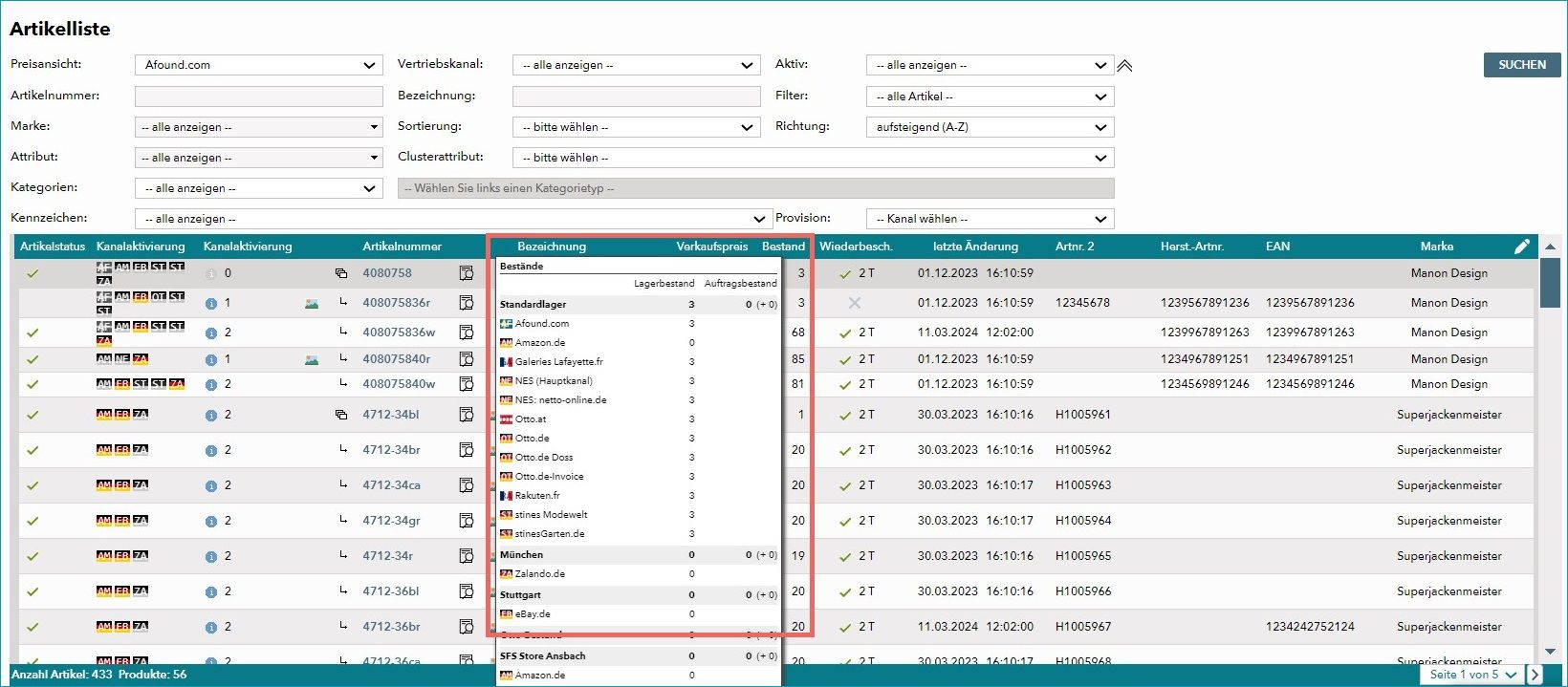Open the Vertriebskanal dropdown
The width and height of the screenshot is (1568, 687).
tap(637, 65)
